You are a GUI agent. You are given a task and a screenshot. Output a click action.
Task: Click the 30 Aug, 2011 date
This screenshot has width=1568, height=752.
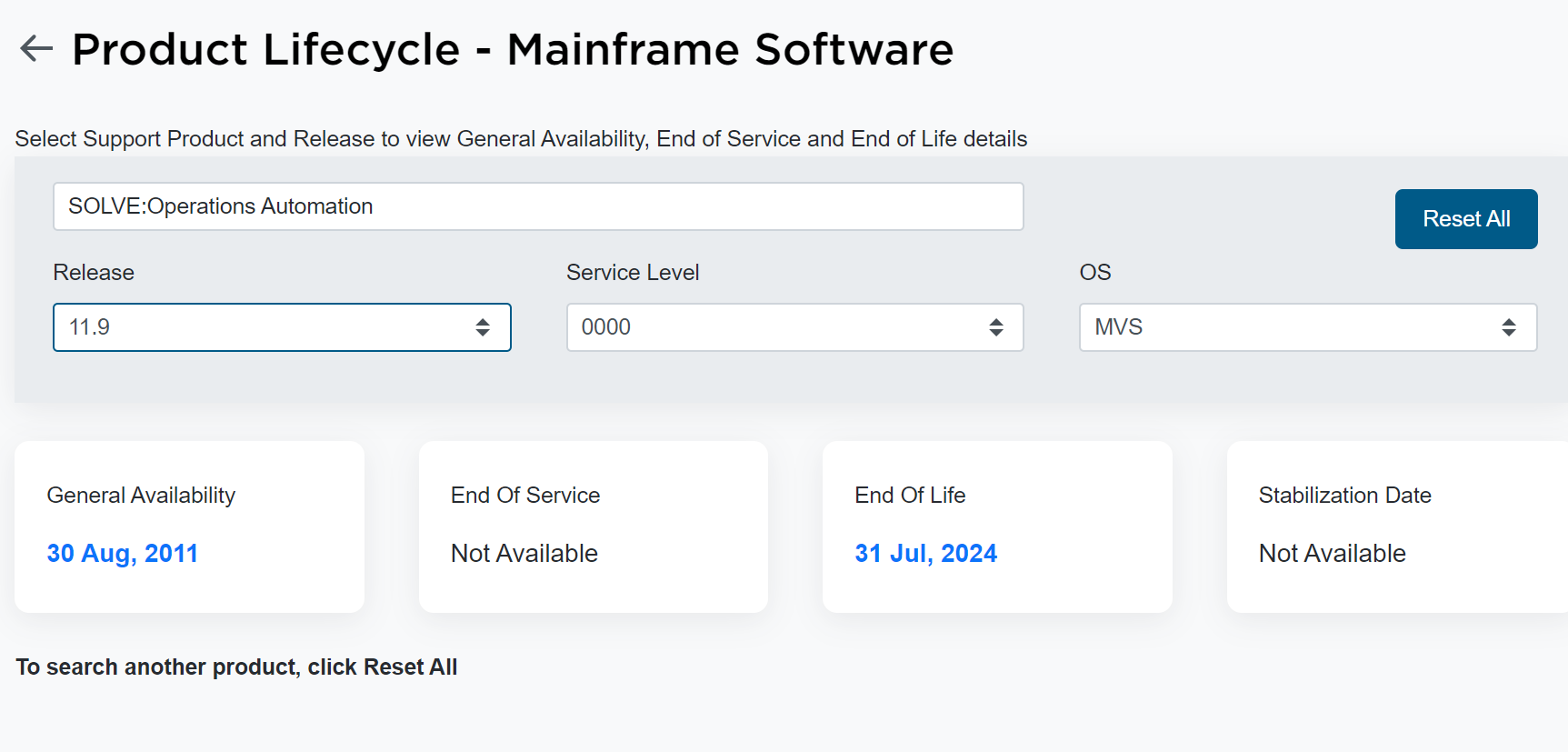[x=123, y=553]
